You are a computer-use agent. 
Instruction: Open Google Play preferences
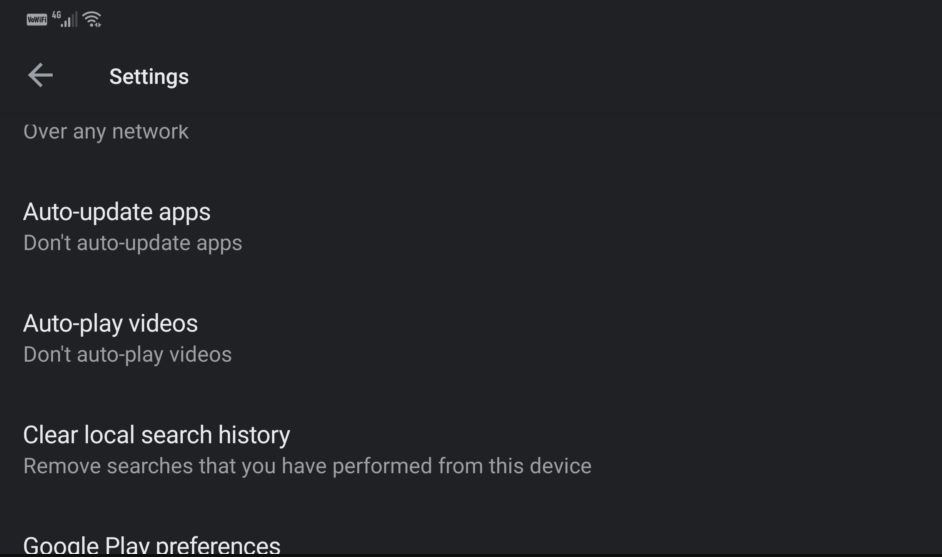[x=152, y=545]
